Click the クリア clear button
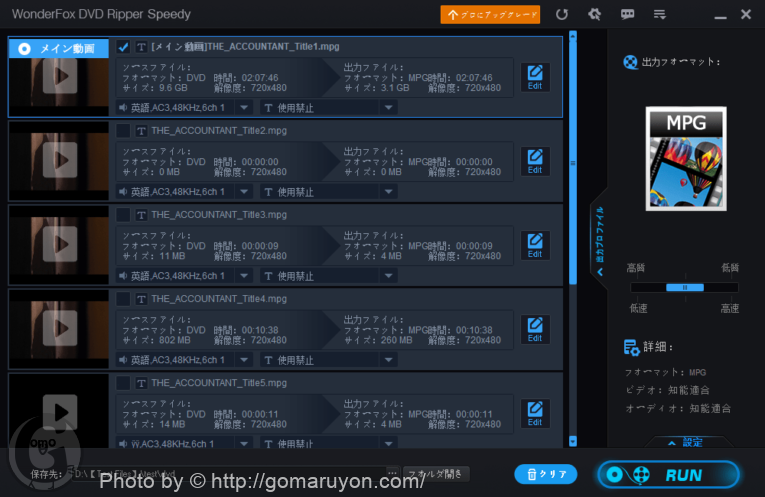 [546, 474]
